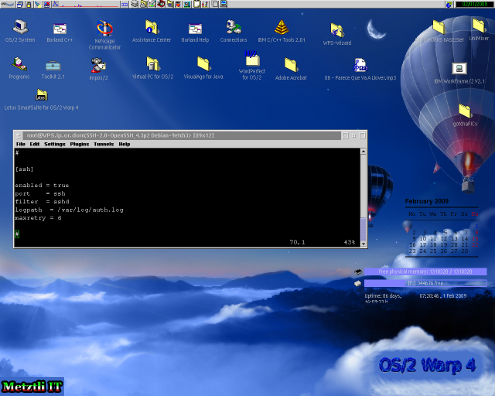The height and width of the screenshot is (396, 495).
Task: Open the Virtual PC for OS/2 folder
Action: click(153, 64)
